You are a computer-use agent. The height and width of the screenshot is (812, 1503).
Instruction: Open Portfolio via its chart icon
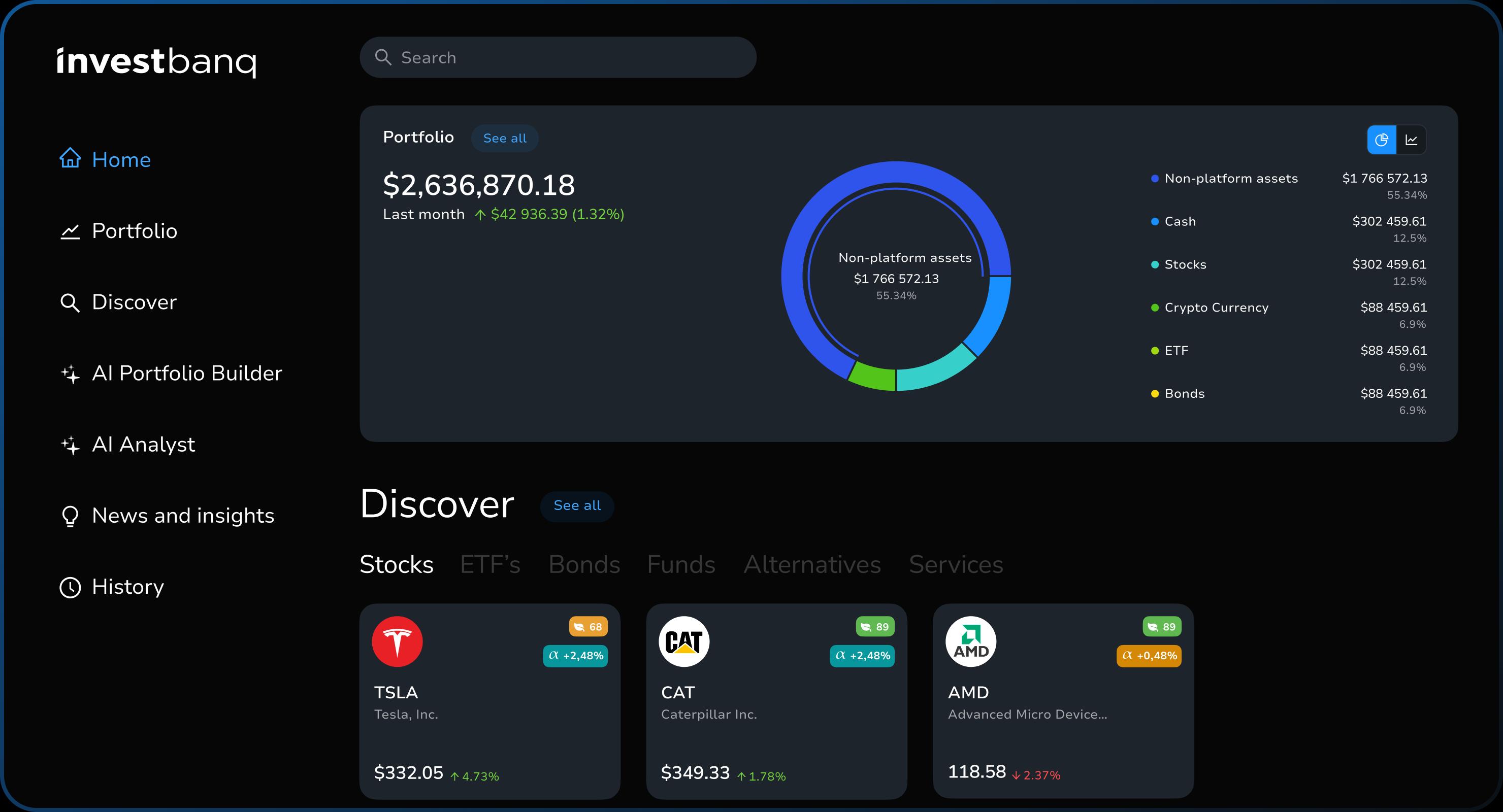point(70,231)
